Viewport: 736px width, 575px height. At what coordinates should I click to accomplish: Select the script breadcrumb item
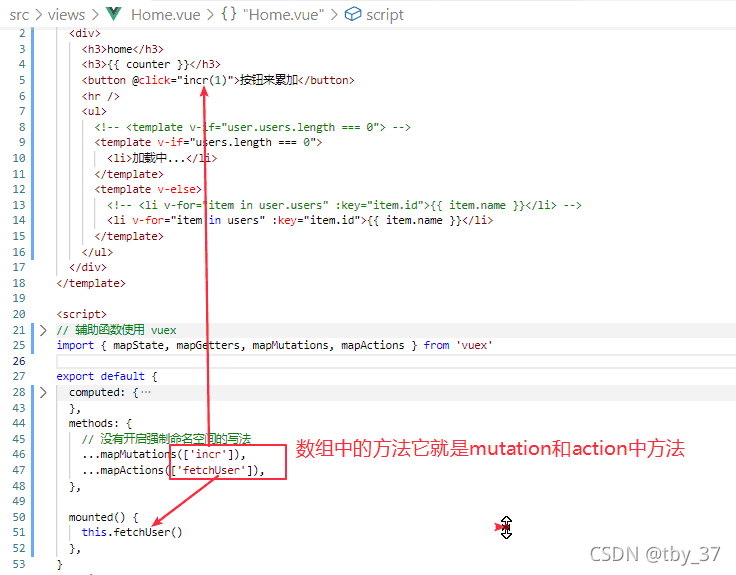[385, 15]
